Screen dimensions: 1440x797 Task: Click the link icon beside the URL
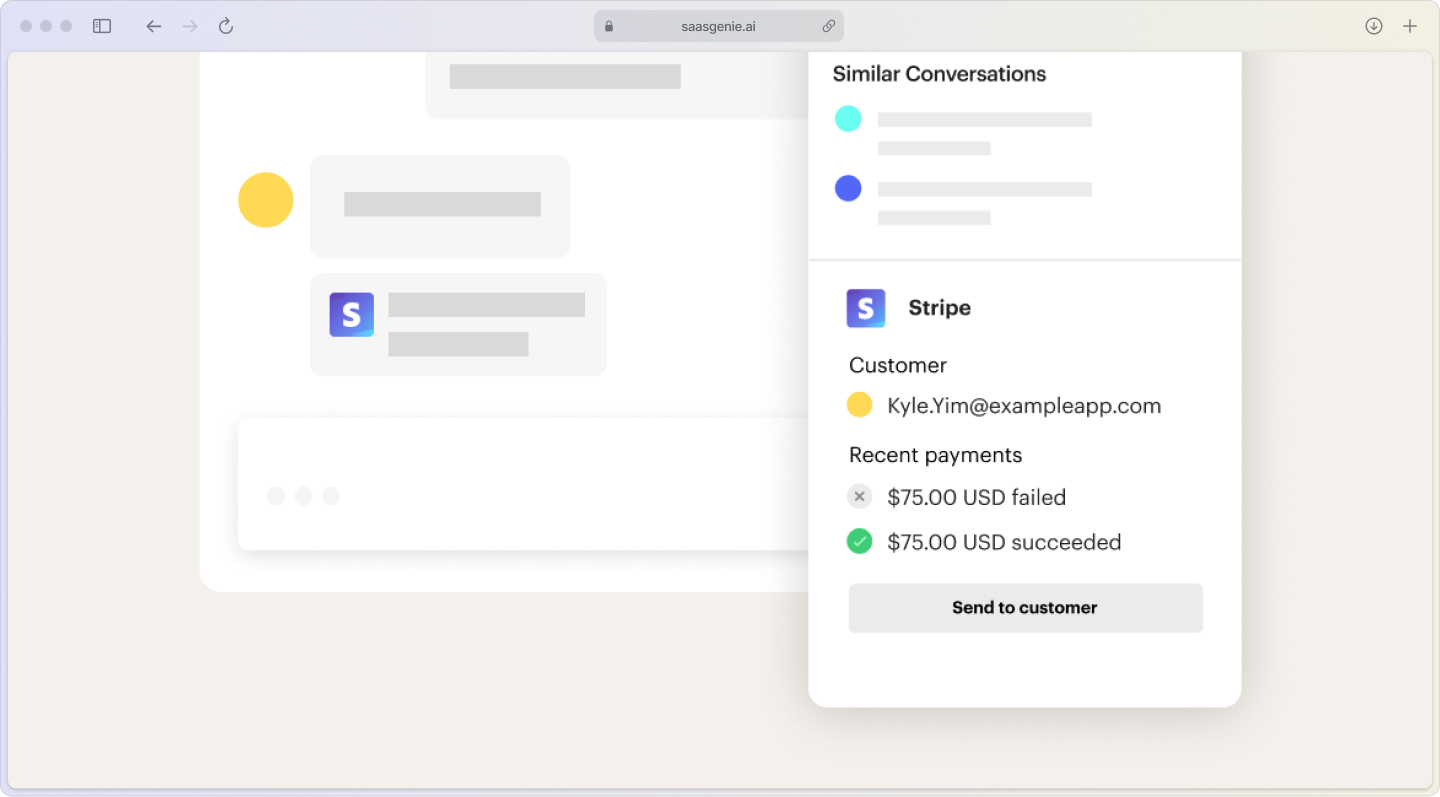pos(829,26)
